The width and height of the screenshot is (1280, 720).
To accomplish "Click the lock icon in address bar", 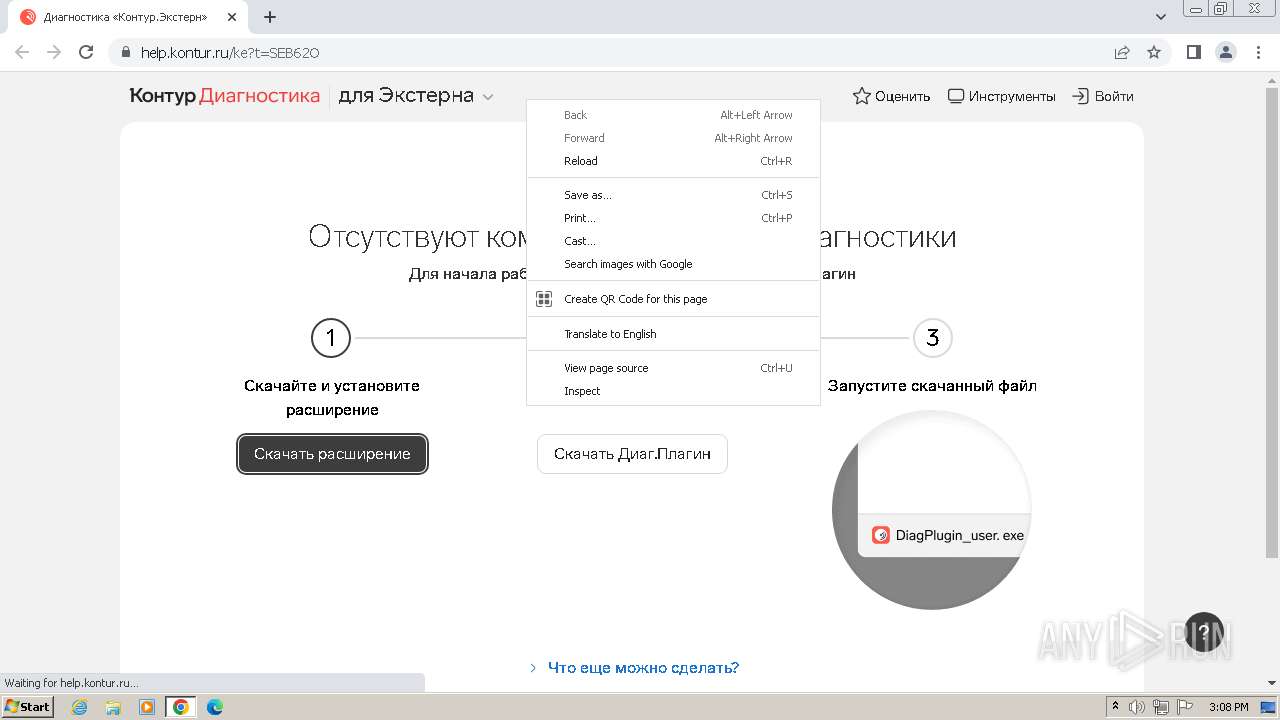I will coord(126,52).
